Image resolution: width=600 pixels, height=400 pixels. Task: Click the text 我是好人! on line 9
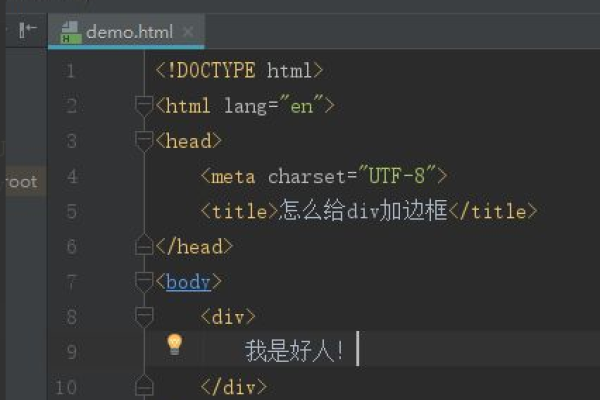coord(294,350)
